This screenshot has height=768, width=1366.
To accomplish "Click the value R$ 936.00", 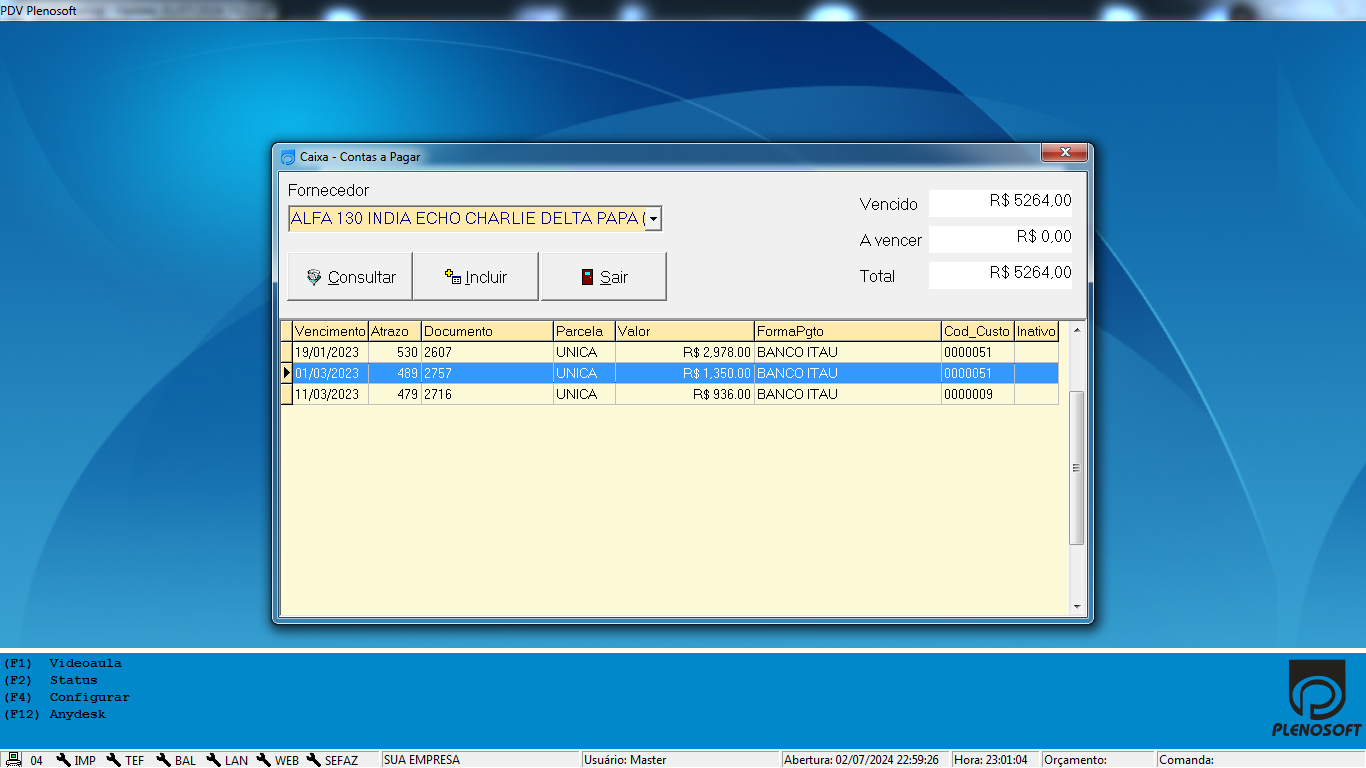I will 722,394.
